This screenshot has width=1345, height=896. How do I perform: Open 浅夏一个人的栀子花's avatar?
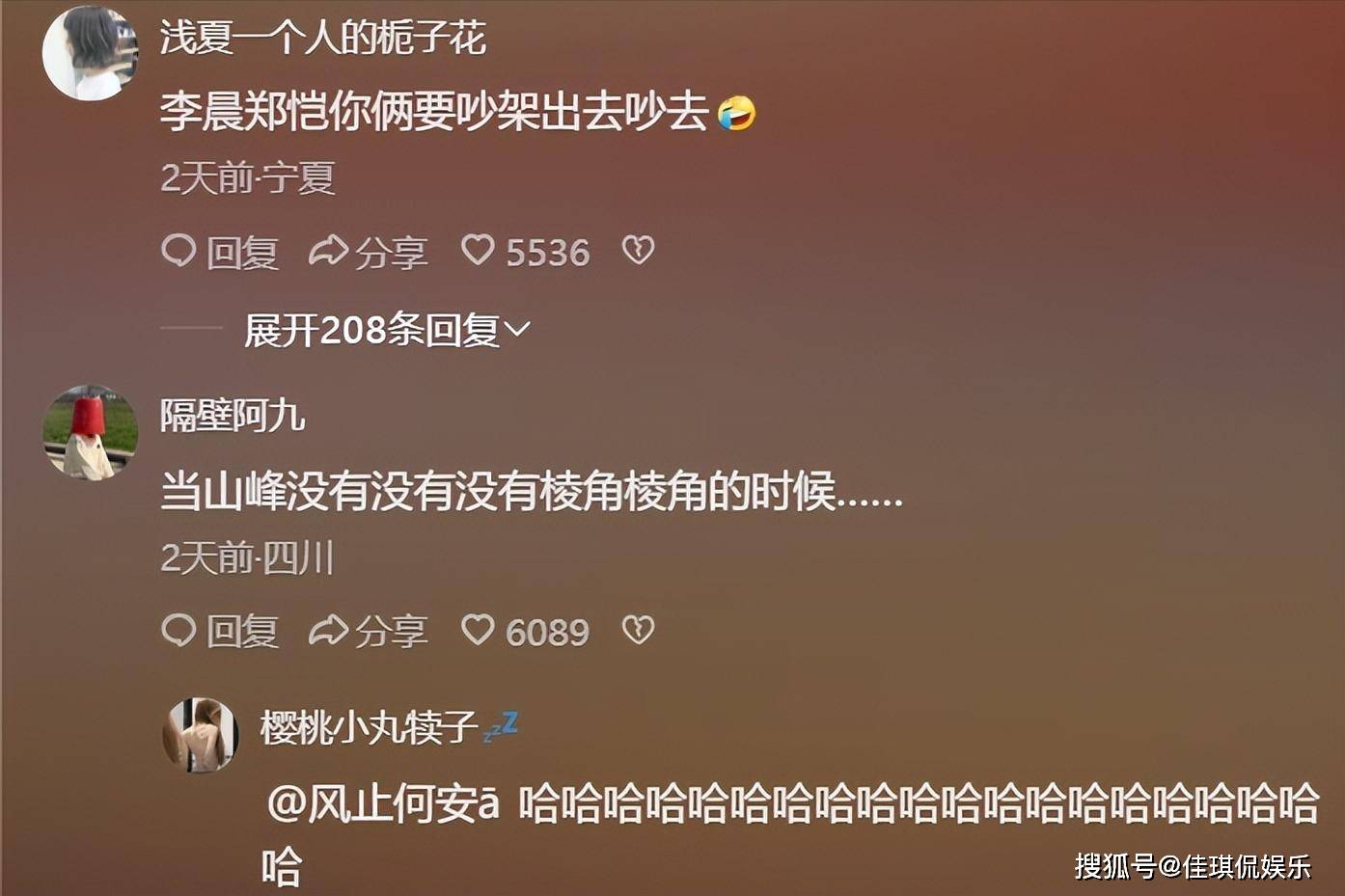[x=90, y=52]
